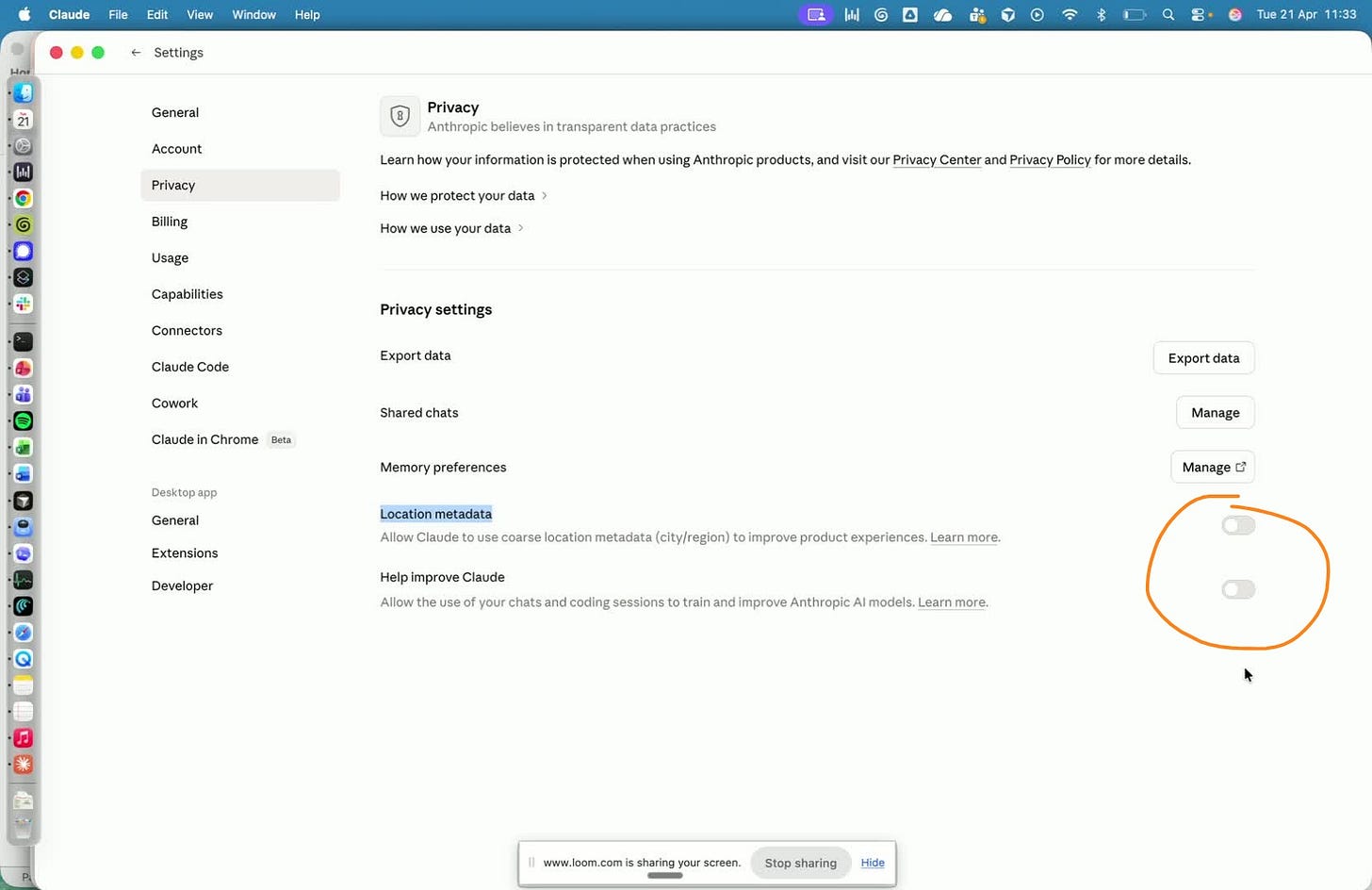This screenshot has width=1372, height=890.
Task: Go back using the Settings back arrow
Action: [x=136, y=53]
